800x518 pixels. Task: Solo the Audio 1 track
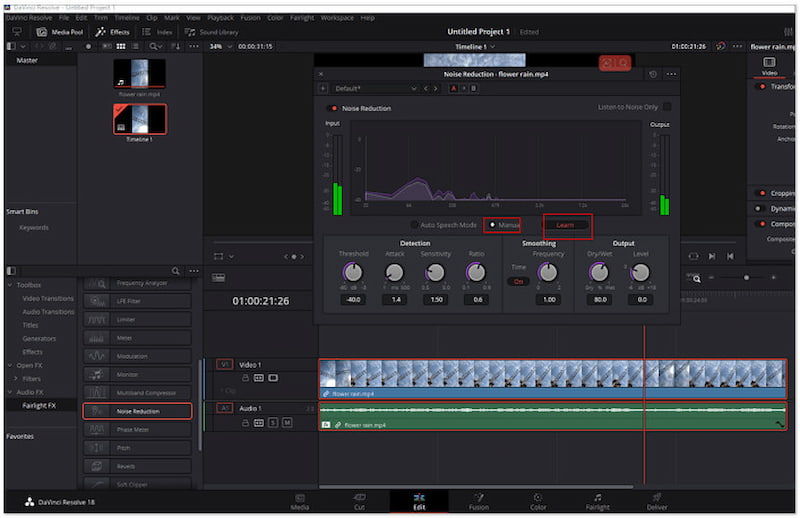[273, 423]
